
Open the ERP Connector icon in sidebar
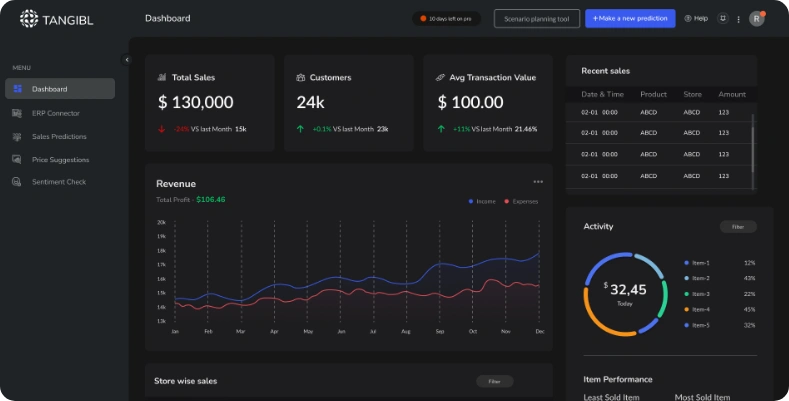(17, 113)
